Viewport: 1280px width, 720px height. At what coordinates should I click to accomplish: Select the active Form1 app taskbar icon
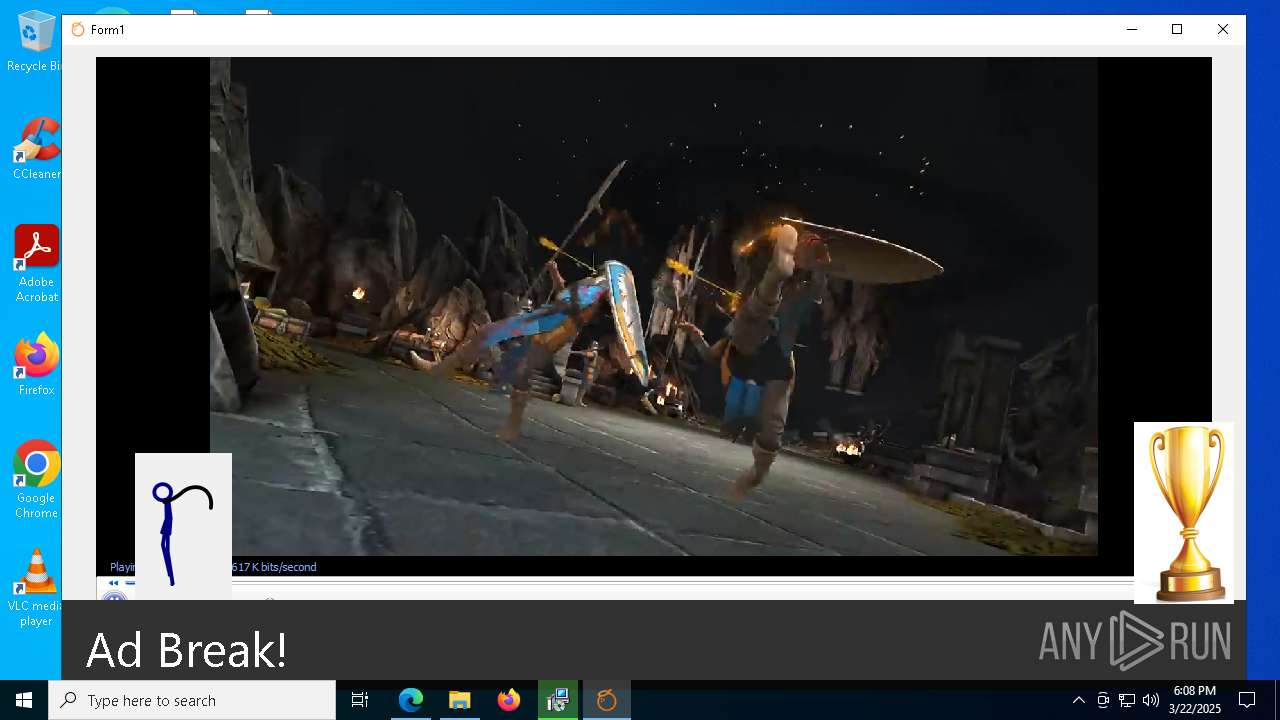pyautogui.click(x=607, y=700)
